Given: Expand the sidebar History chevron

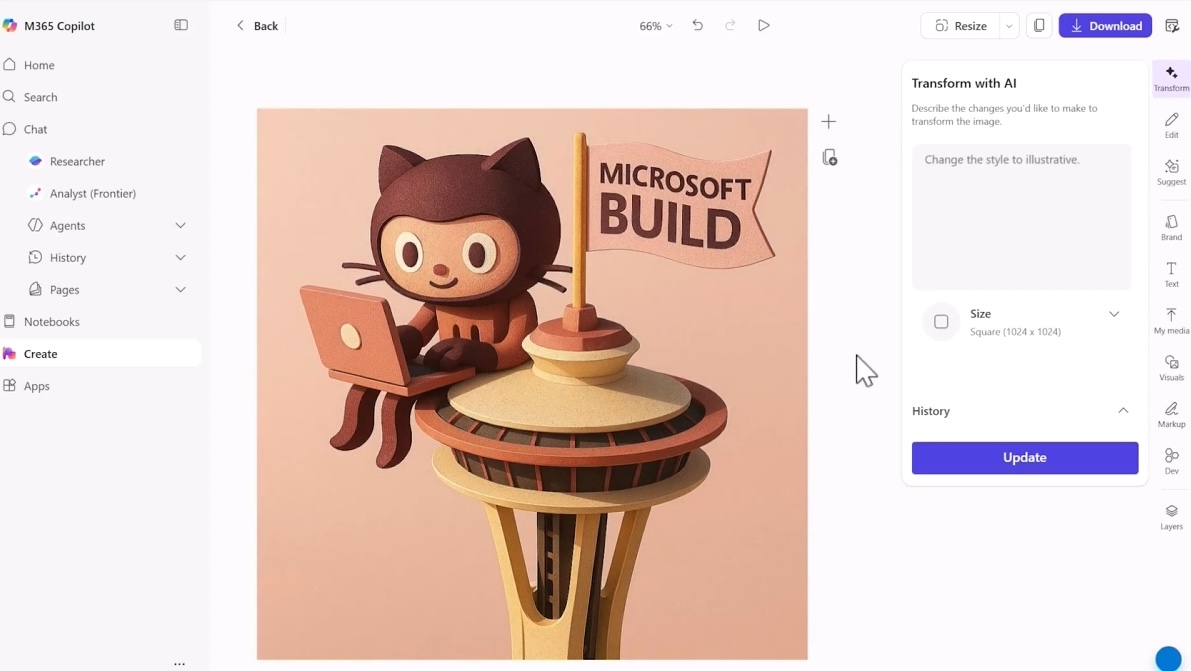Looking at the screenshot, I should 180,258.
